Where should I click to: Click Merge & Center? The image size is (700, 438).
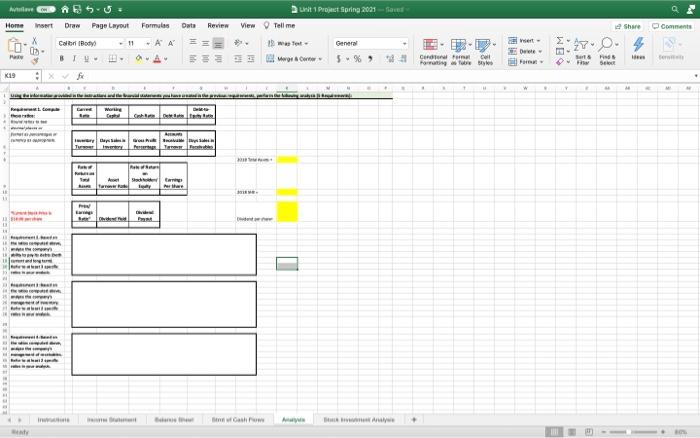click(x=294, y=58)
